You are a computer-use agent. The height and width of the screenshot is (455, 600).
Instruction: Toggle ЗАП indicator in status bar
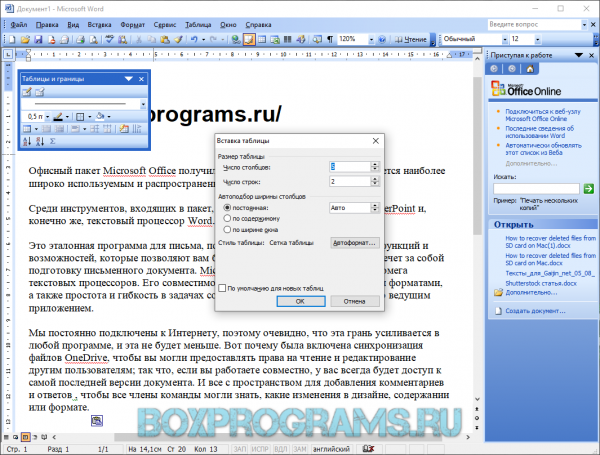pyautogui.click(x=240, y=449)
